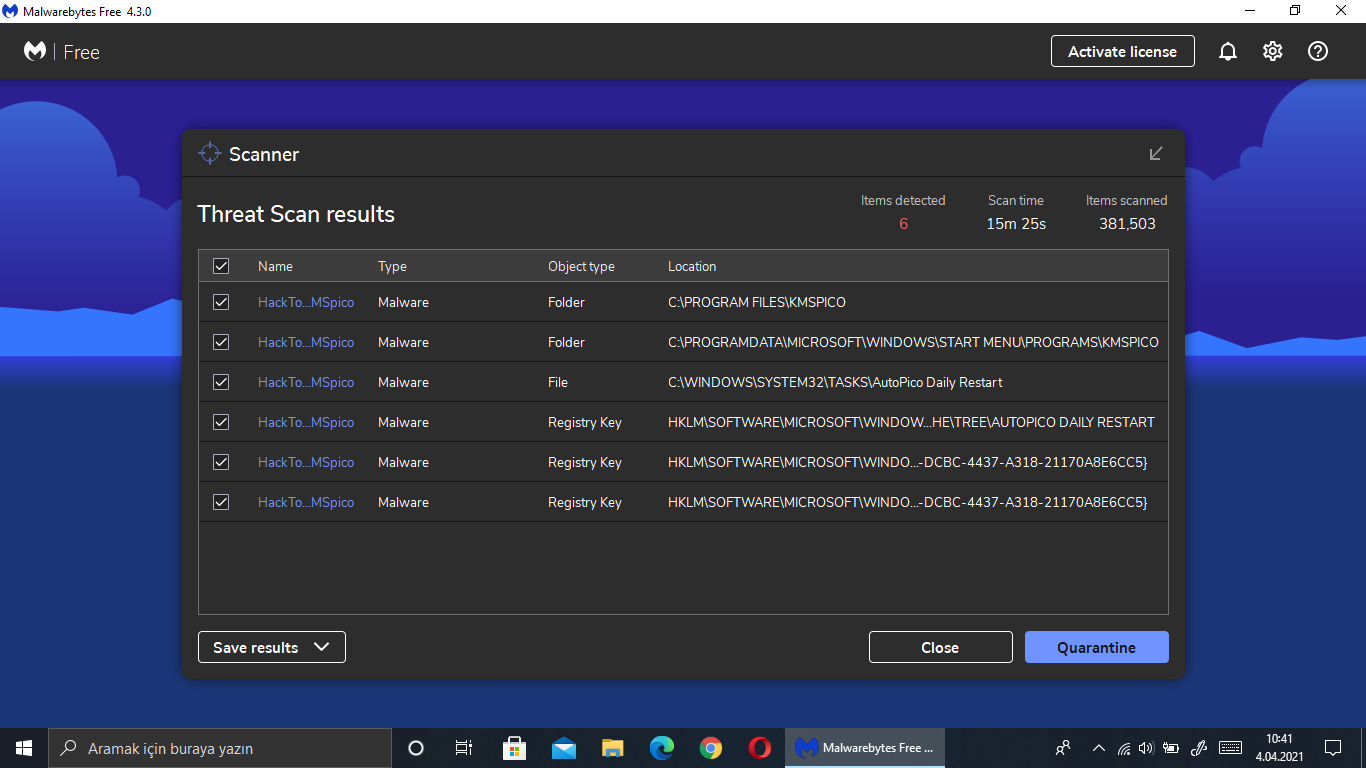The width and height of the screenshot is (1366, 768).
Task: Uncheck the File AutoPico Daily Restart row checkbox
Action: click(x=221, y=382)
